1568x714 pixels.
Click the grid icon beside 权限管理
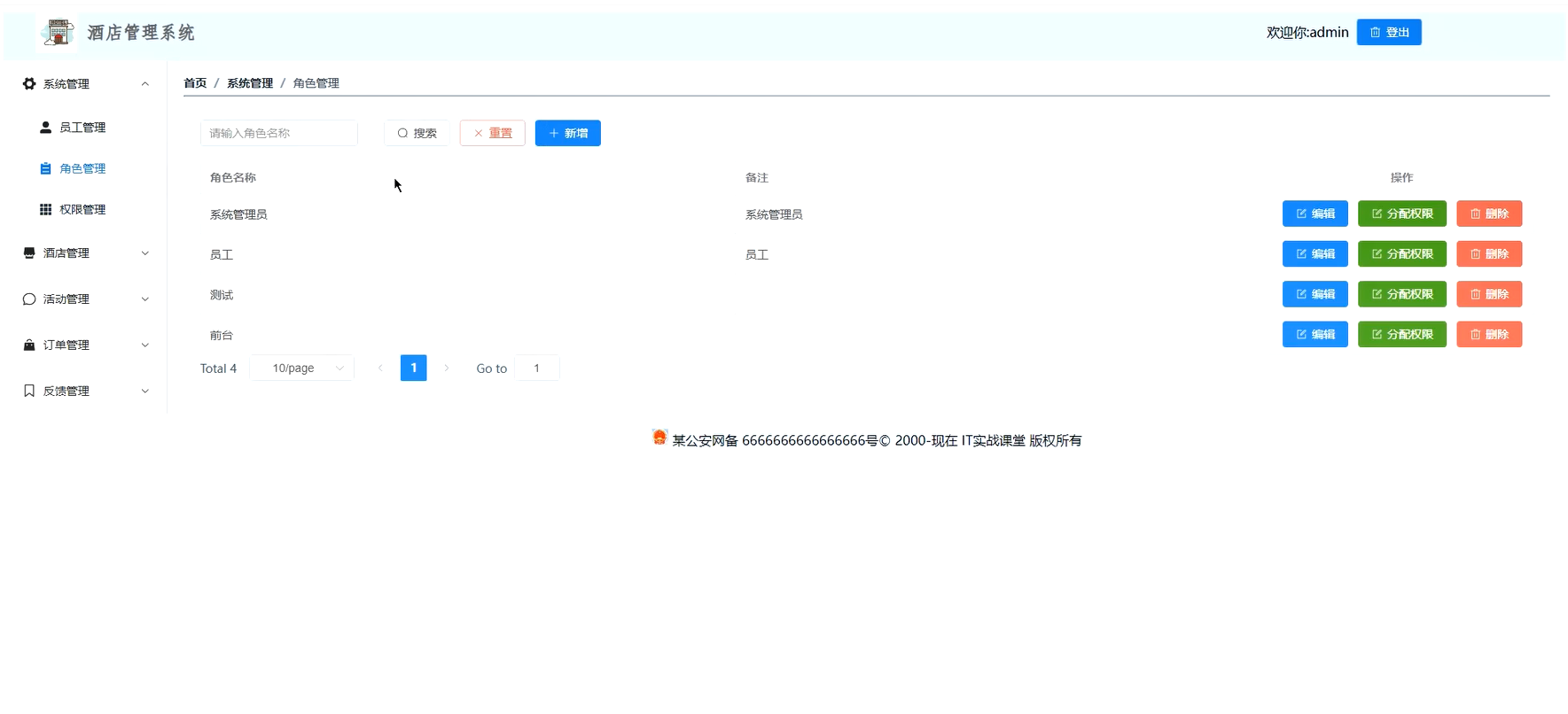(45, 209)
